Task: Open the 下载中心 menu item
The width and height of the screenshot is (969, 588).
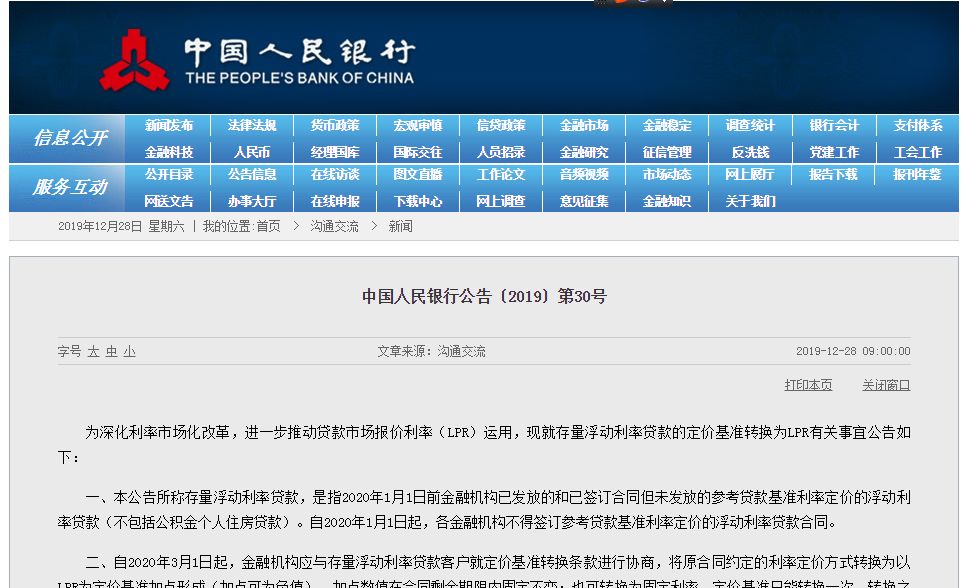Action: (x=418, y=202)
